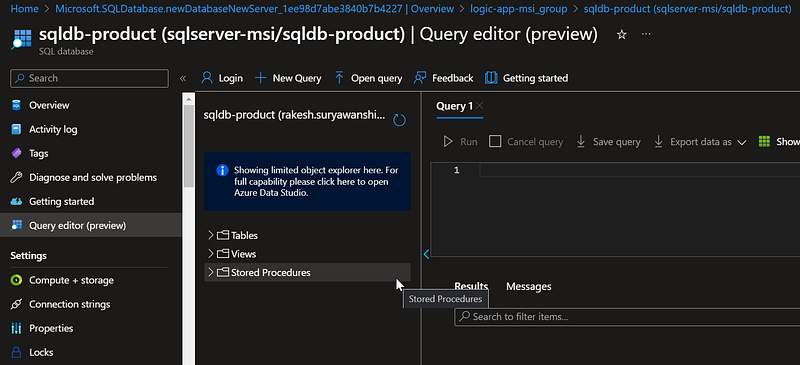This screenshot has height=365, width=800.
Task: Favorite this page with the star icon
Action: [621, 35]
